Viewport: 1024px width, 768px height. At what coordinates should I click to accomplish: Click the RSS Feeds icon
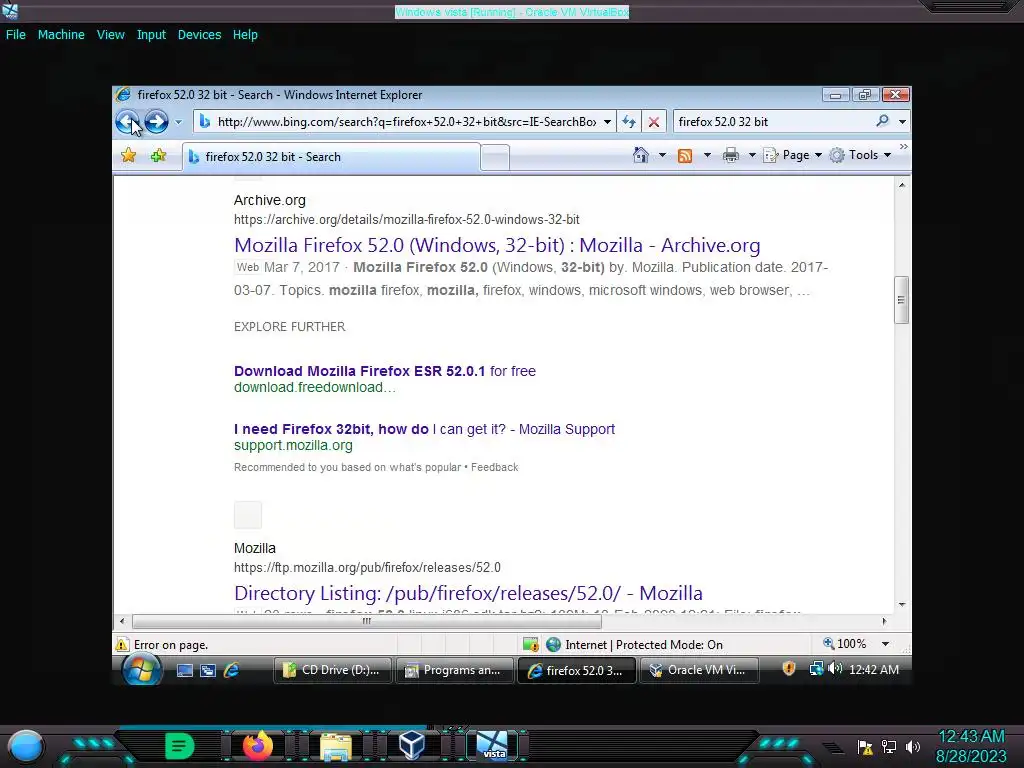pyautogui.click(x=685, y=155)
